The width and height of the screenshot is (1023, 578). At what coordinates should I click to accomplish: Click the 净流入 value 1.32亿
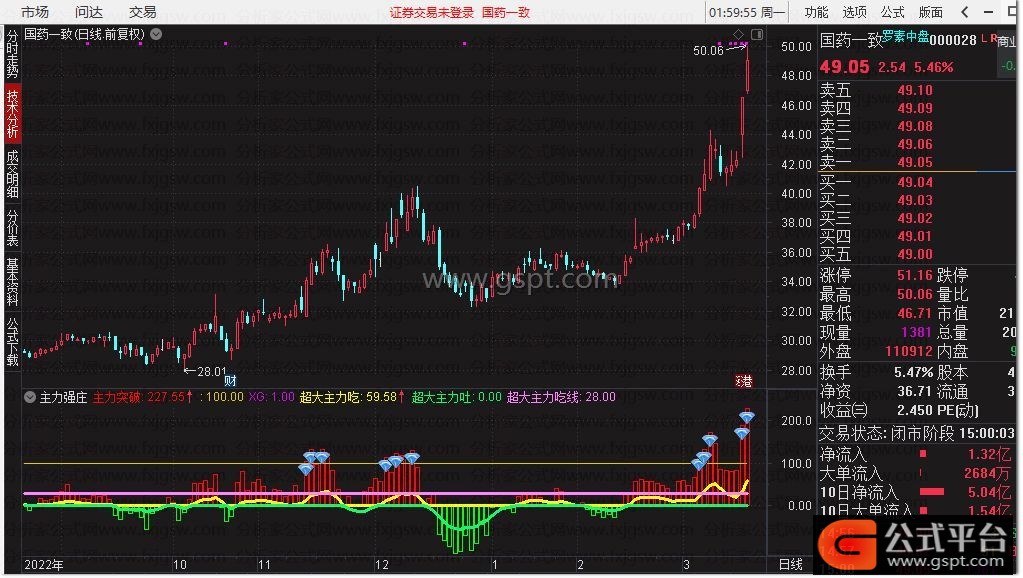[x=989, y=454]
